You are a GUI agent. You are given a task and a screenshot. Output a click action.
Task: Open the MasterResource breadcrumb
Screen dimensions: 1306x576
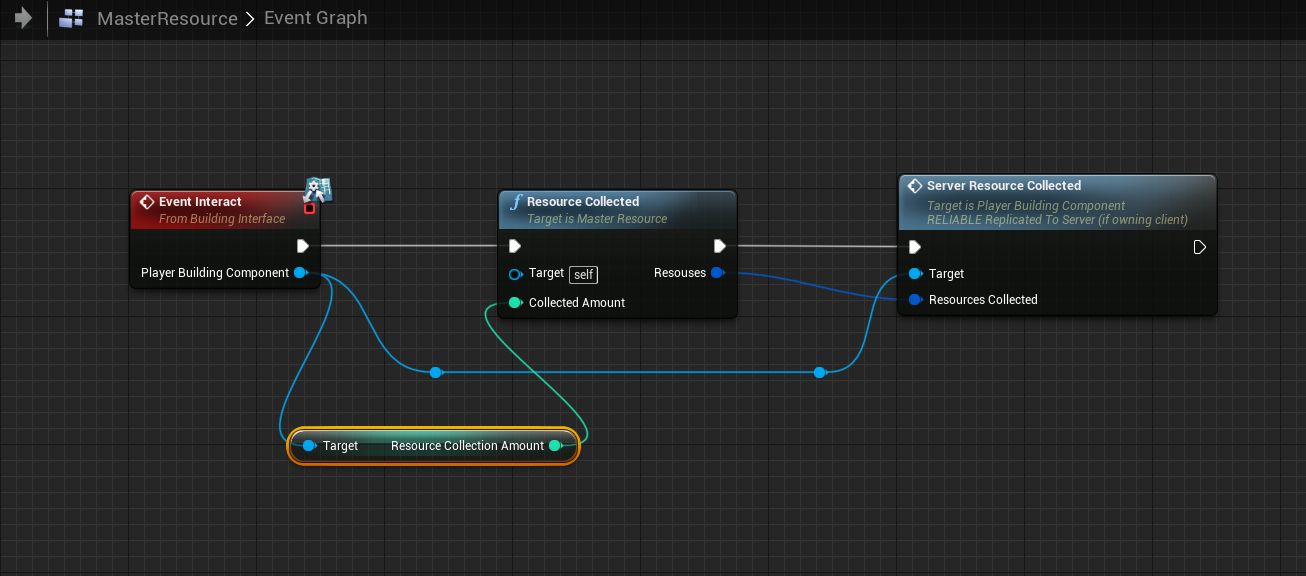(x=167, y=18)
